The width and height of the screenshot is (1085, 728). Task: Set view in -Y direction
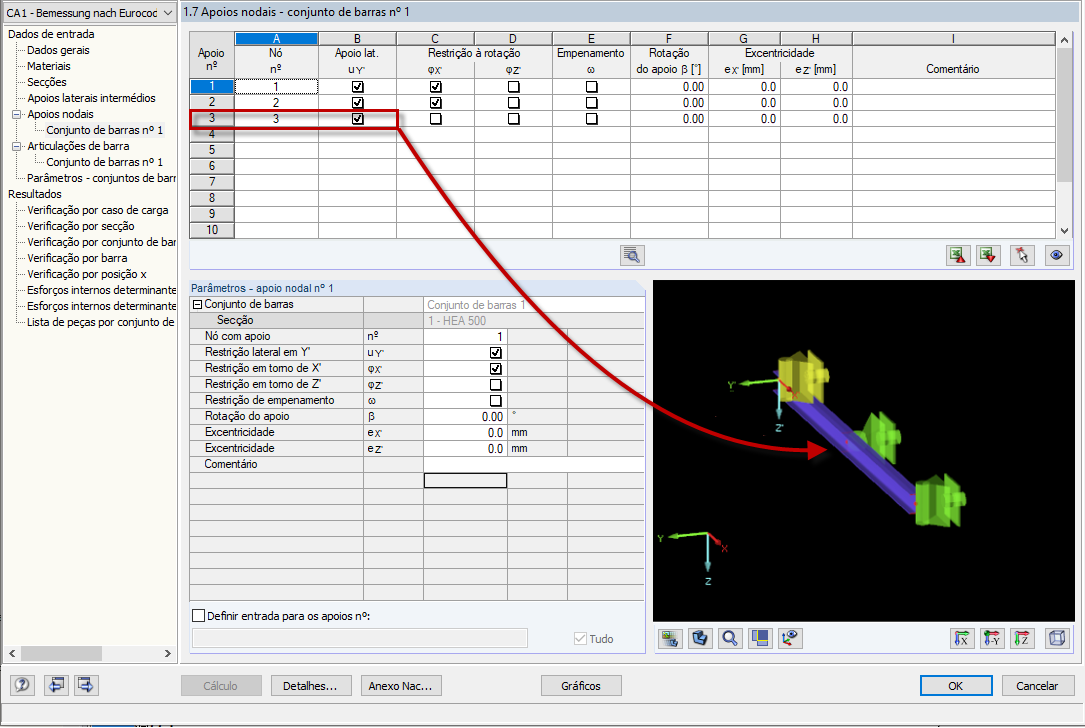[x=992, y=638]
